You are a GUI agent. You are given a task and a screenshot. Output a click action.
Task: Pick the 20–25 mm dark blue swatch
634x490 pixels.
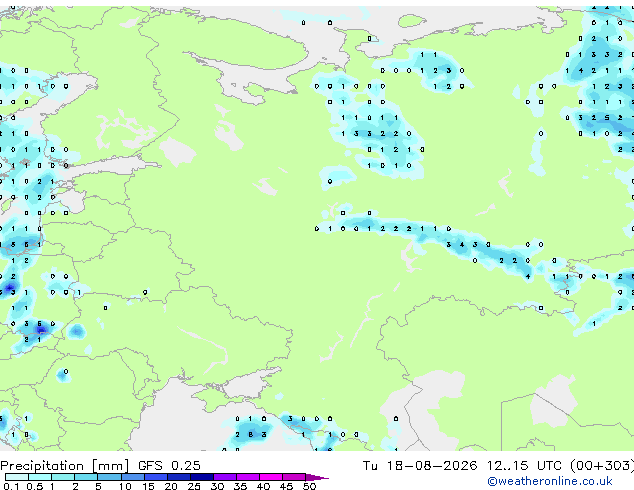(179, 477)
